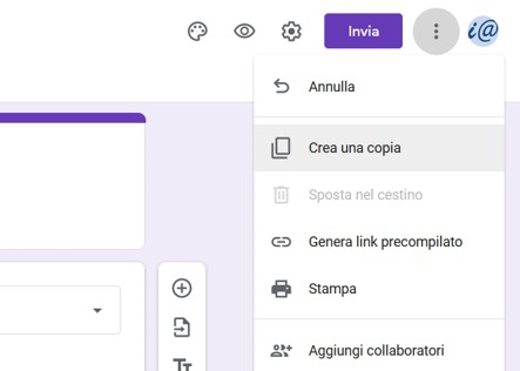Click the printer icon beside Stampa

pyautogui.click(x=281, y=289)
